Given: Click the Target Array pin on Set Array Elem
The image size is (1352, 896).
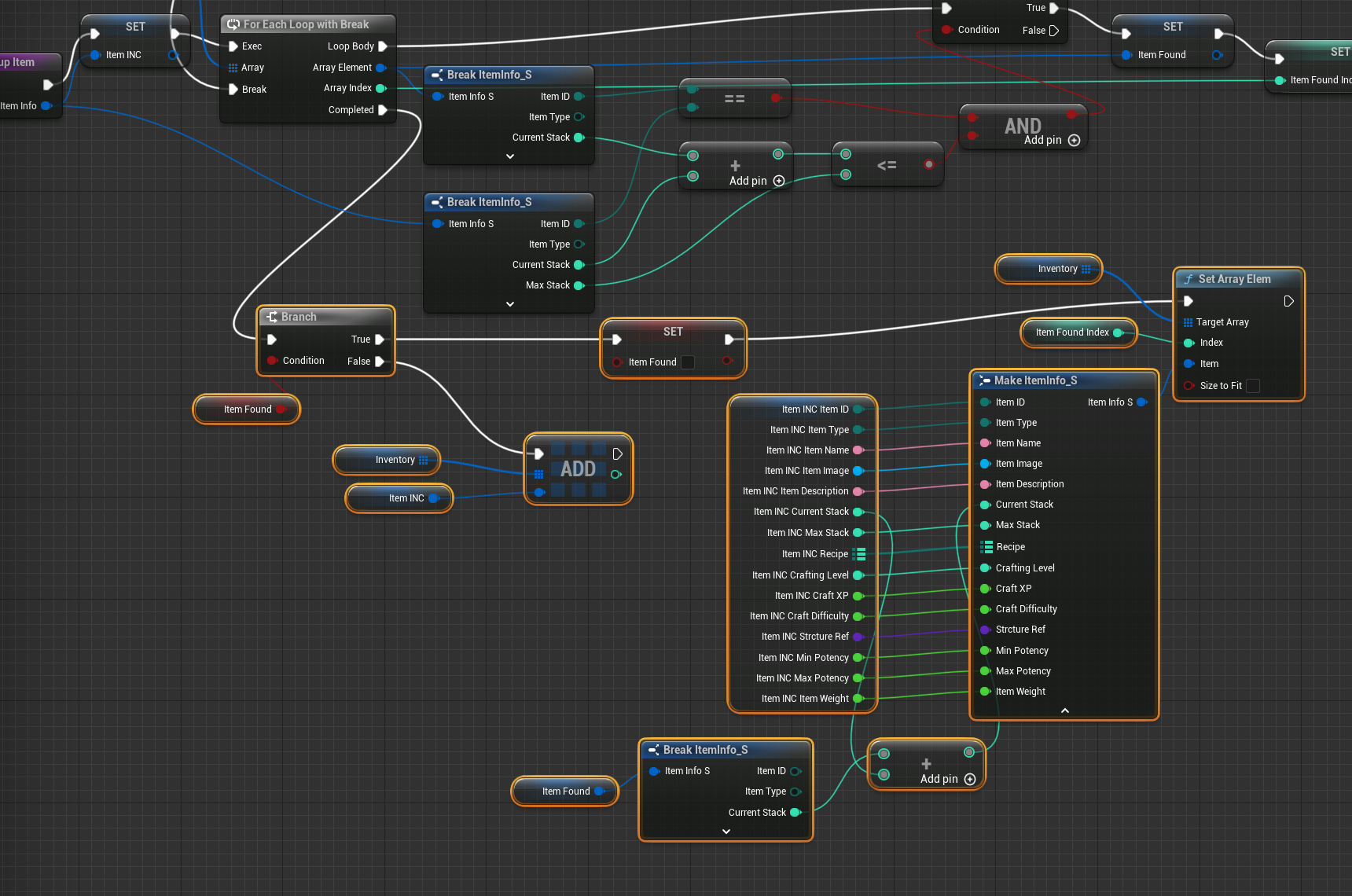Looking at the screenshot, I should (x=1188, y=322).
